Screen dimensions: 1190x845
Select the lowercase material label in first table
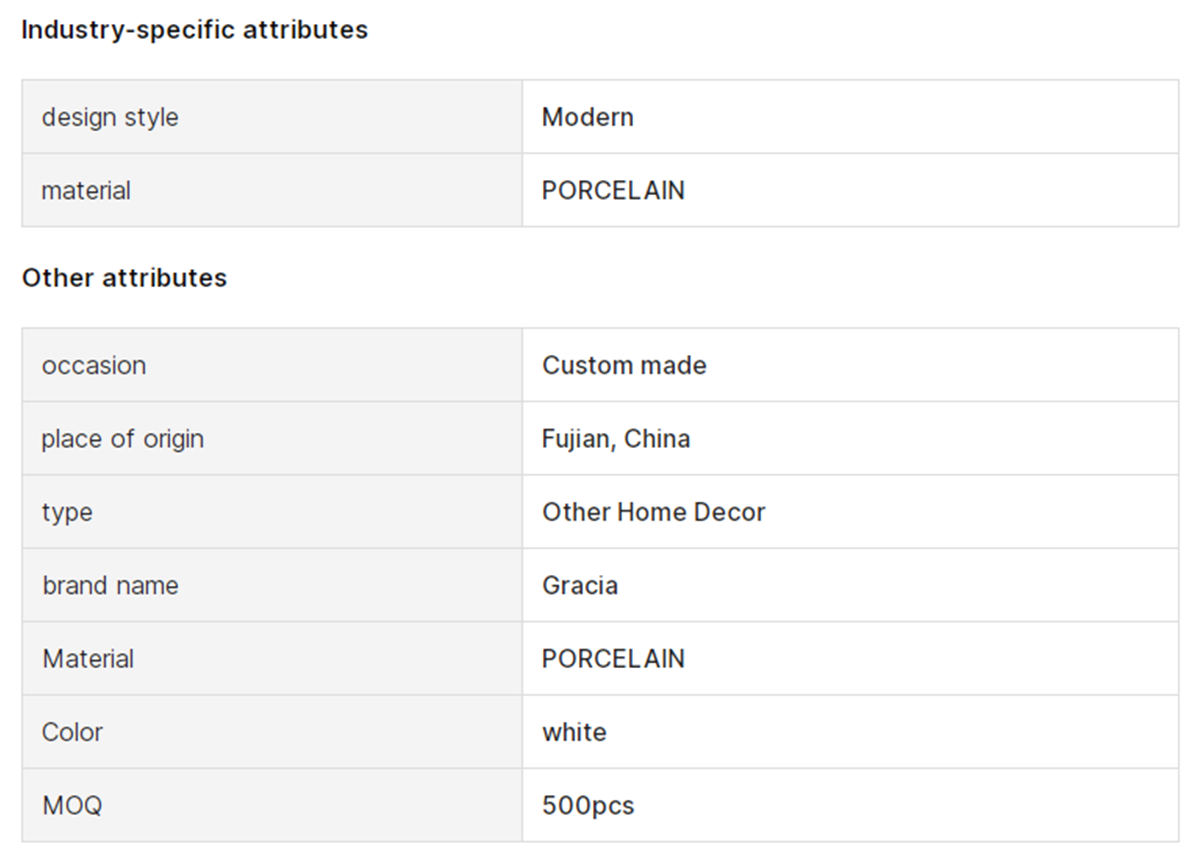coord(86,191)
